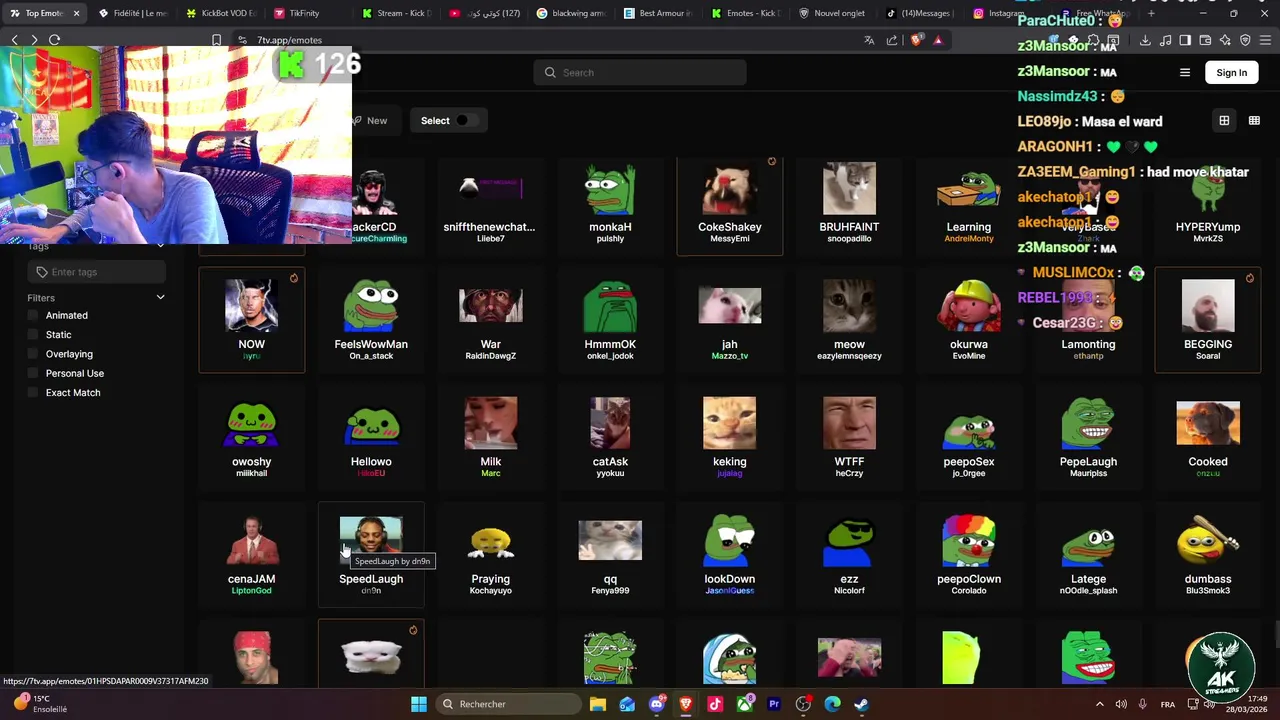Open the Cooked dog emote
This screenshot has height=720, width=1280.
click(x=1208, y=438)
